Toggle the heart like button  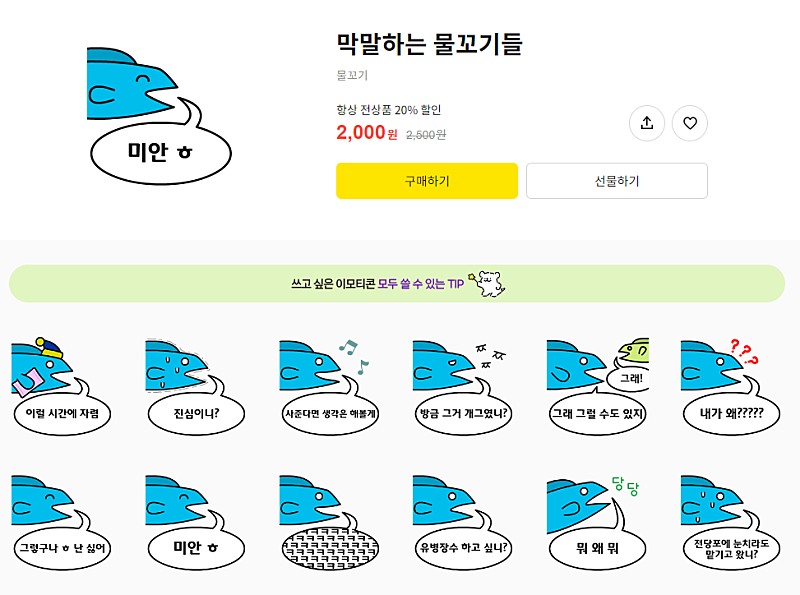click(x=690, y=123)
